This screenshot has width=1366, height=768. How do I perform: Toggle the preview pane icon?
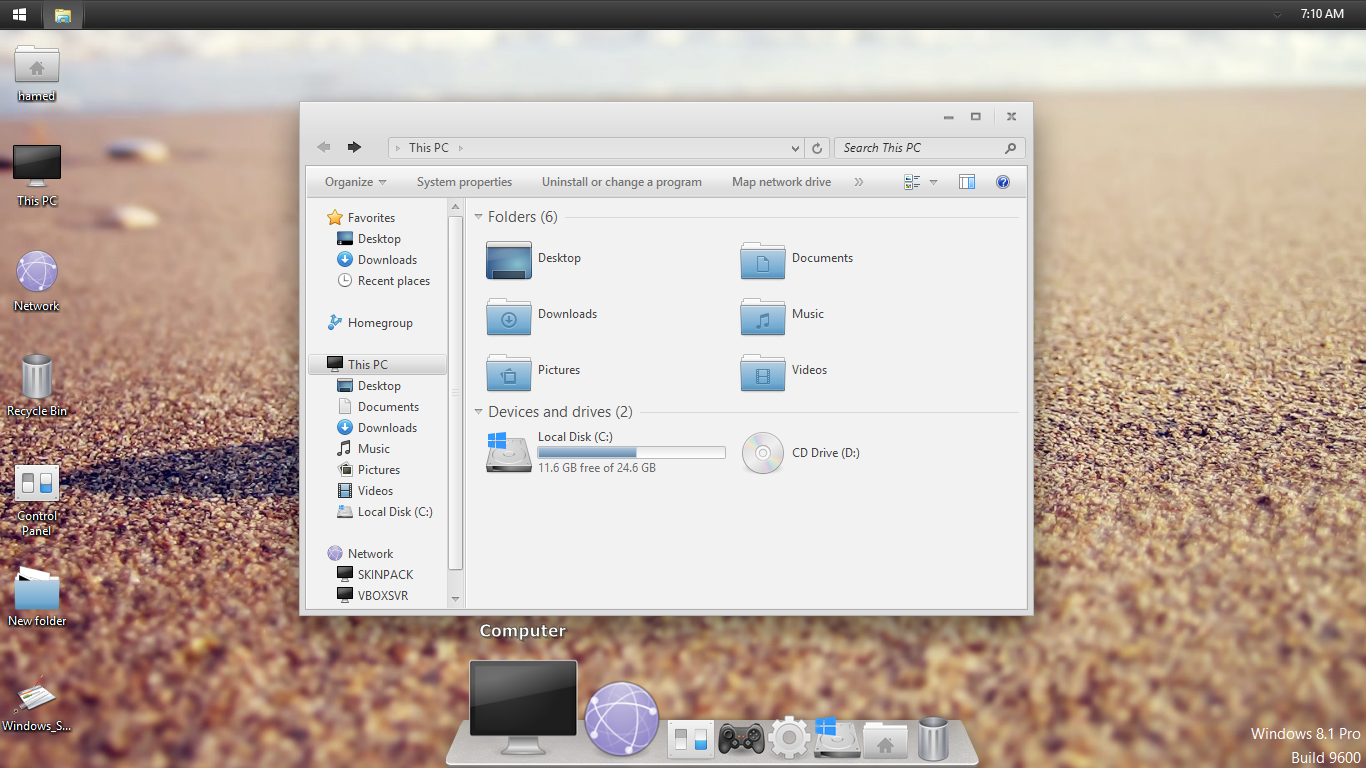966,182
